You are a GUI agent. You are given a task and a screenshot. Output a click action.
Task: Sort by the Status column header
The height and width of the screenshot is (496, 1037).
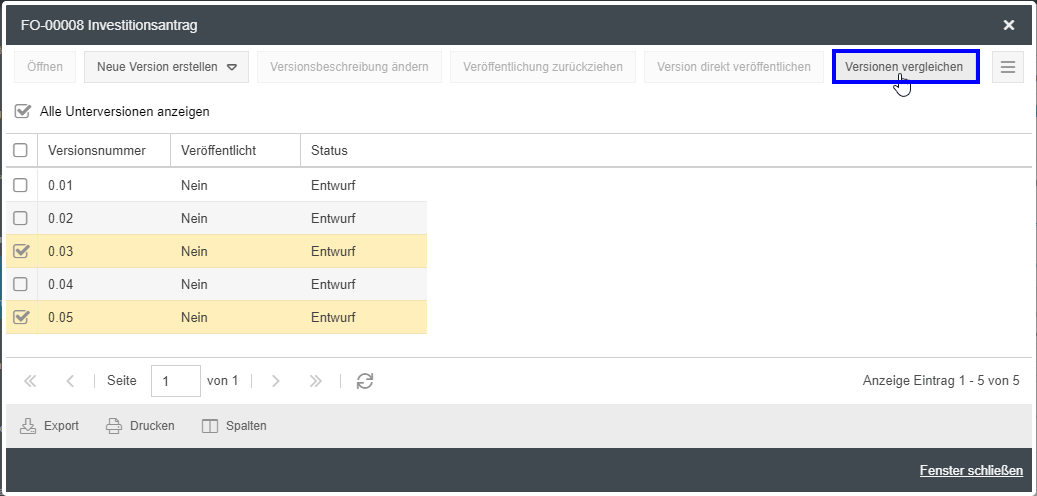pyautogui.click(x=329, y=151)
